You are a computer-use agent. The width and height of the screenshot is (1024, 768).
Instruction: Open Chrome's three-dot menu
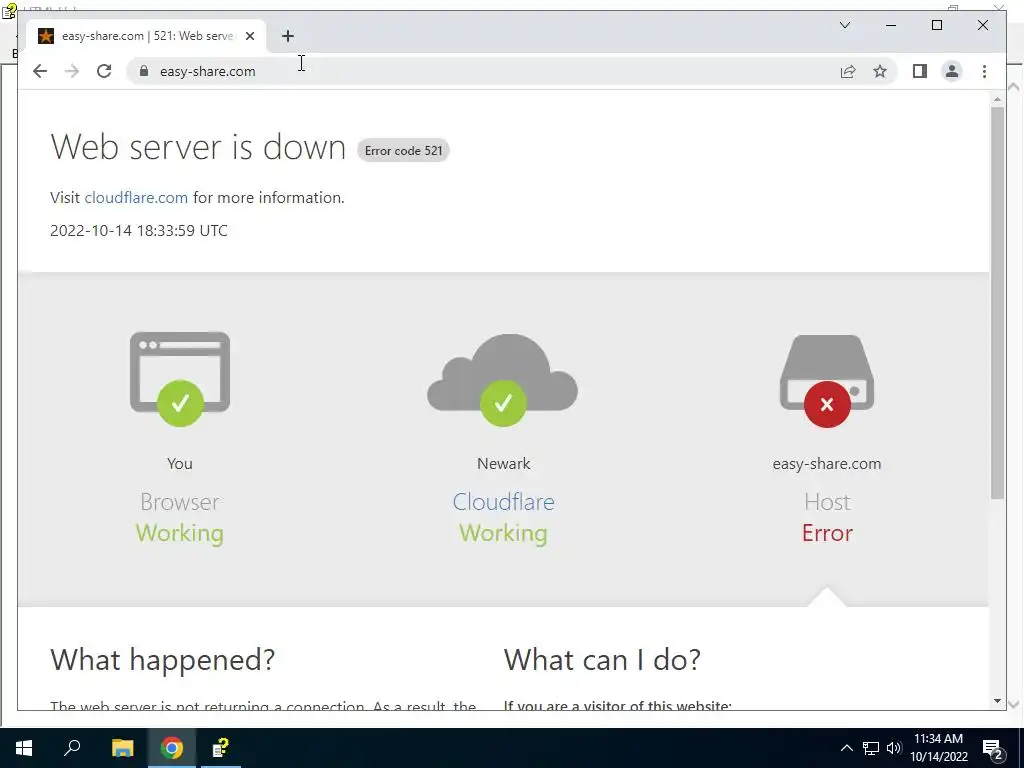pos(984,71)
